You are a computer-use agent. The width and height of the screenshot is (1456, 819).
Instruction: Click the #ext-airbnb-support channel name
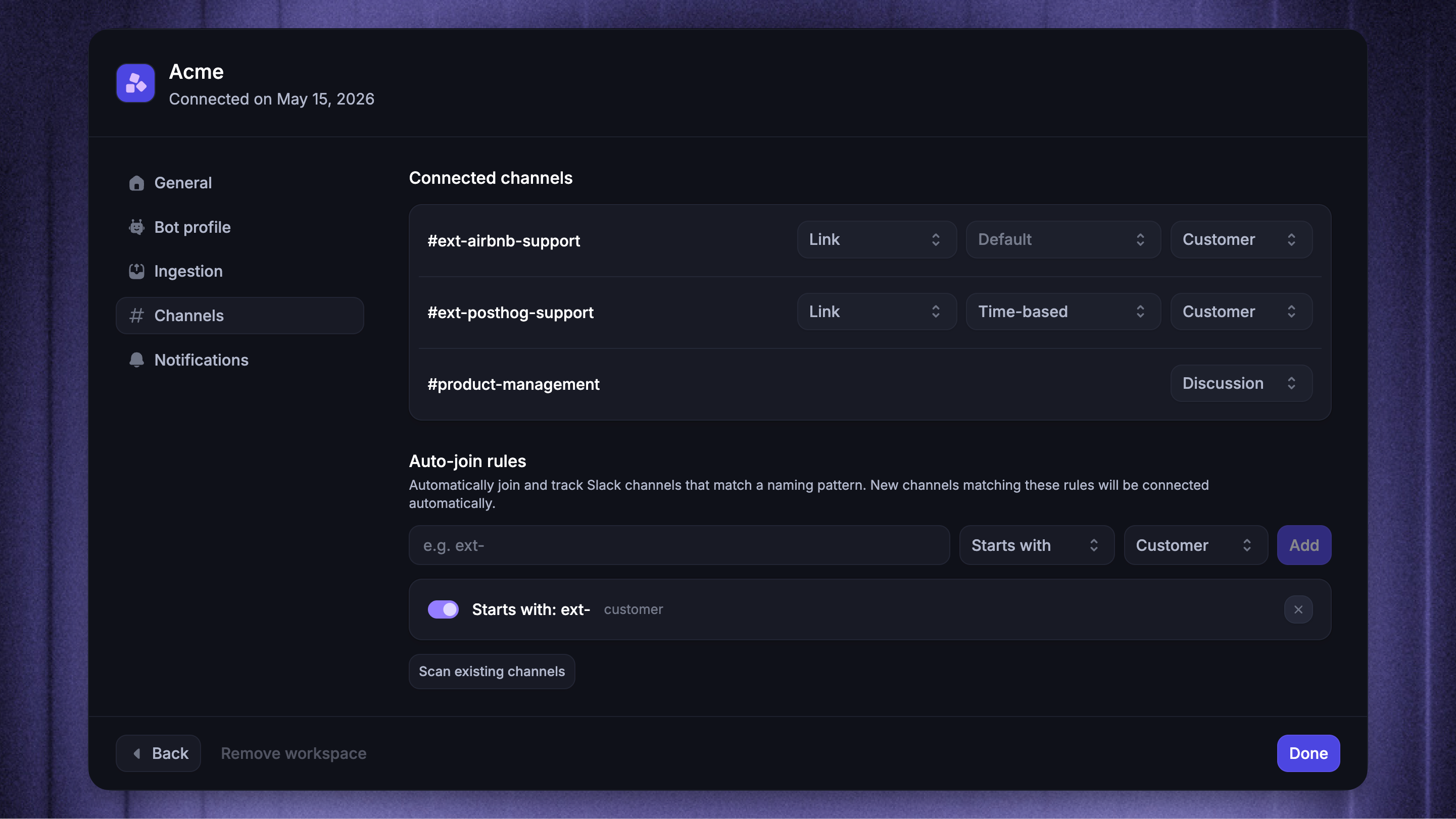[x=504, y=241]
